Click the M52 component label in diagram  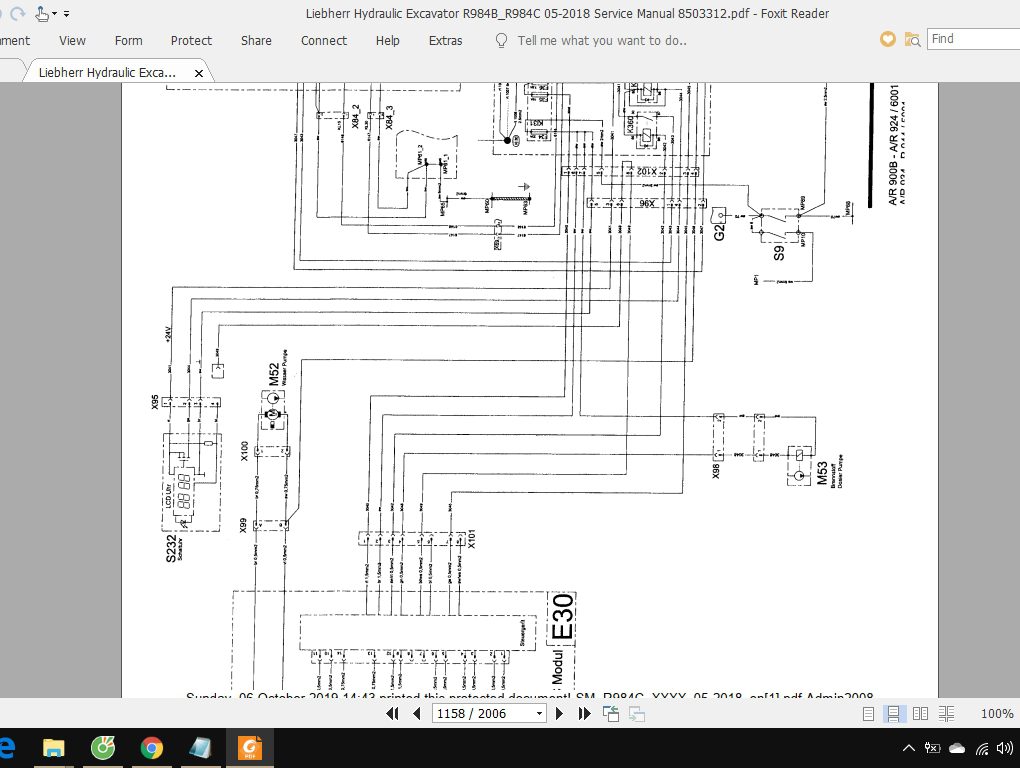(274, 374)
